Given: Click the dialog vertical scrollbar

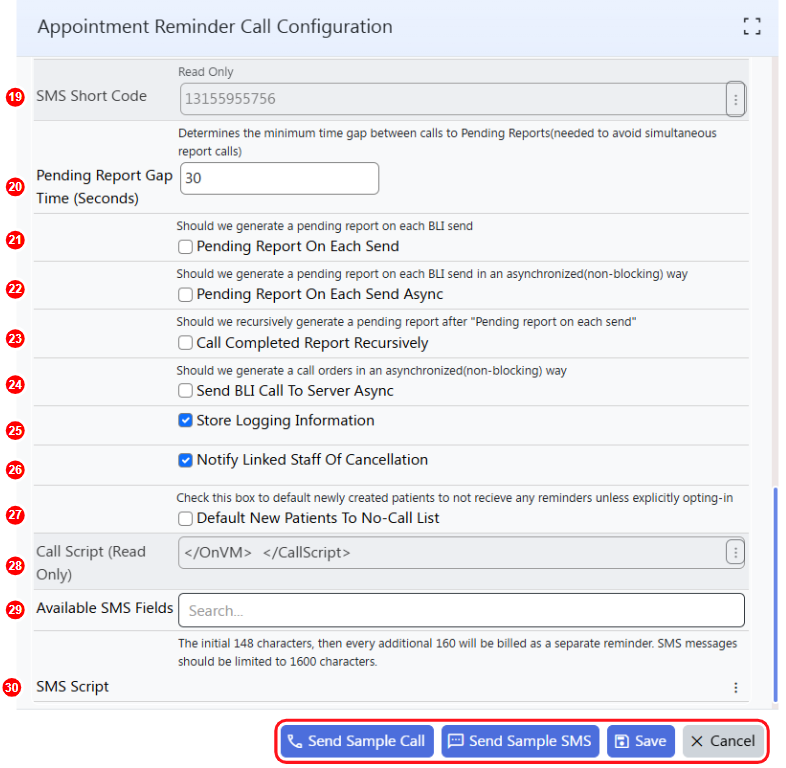Looking at the screenshot, I should pos(775,595).
